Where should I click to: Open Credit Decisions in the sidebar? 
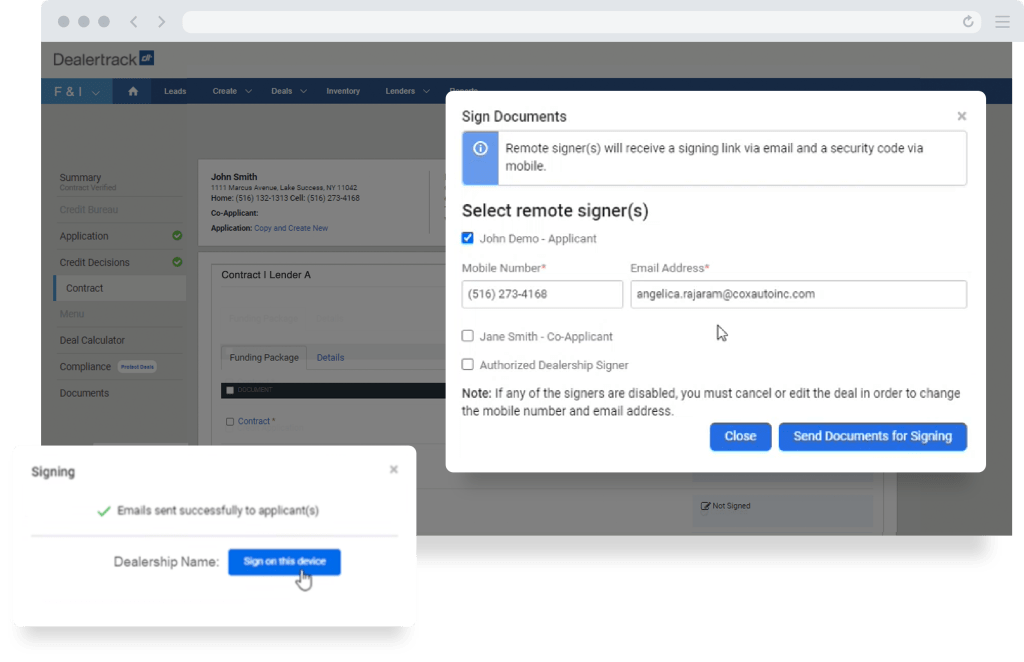(x=95, y=262)
